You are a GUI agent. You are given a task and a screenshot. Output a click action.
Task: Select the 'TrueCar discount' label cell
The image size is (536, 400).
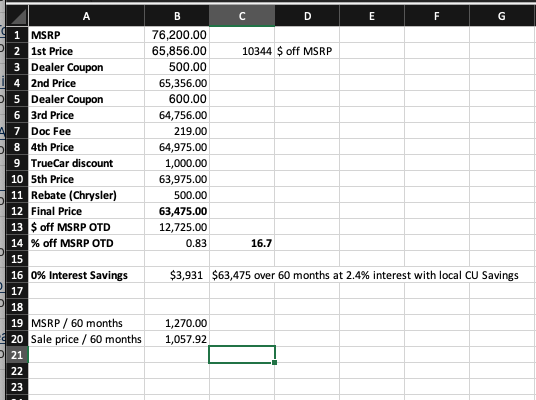(x=86, y=163)
